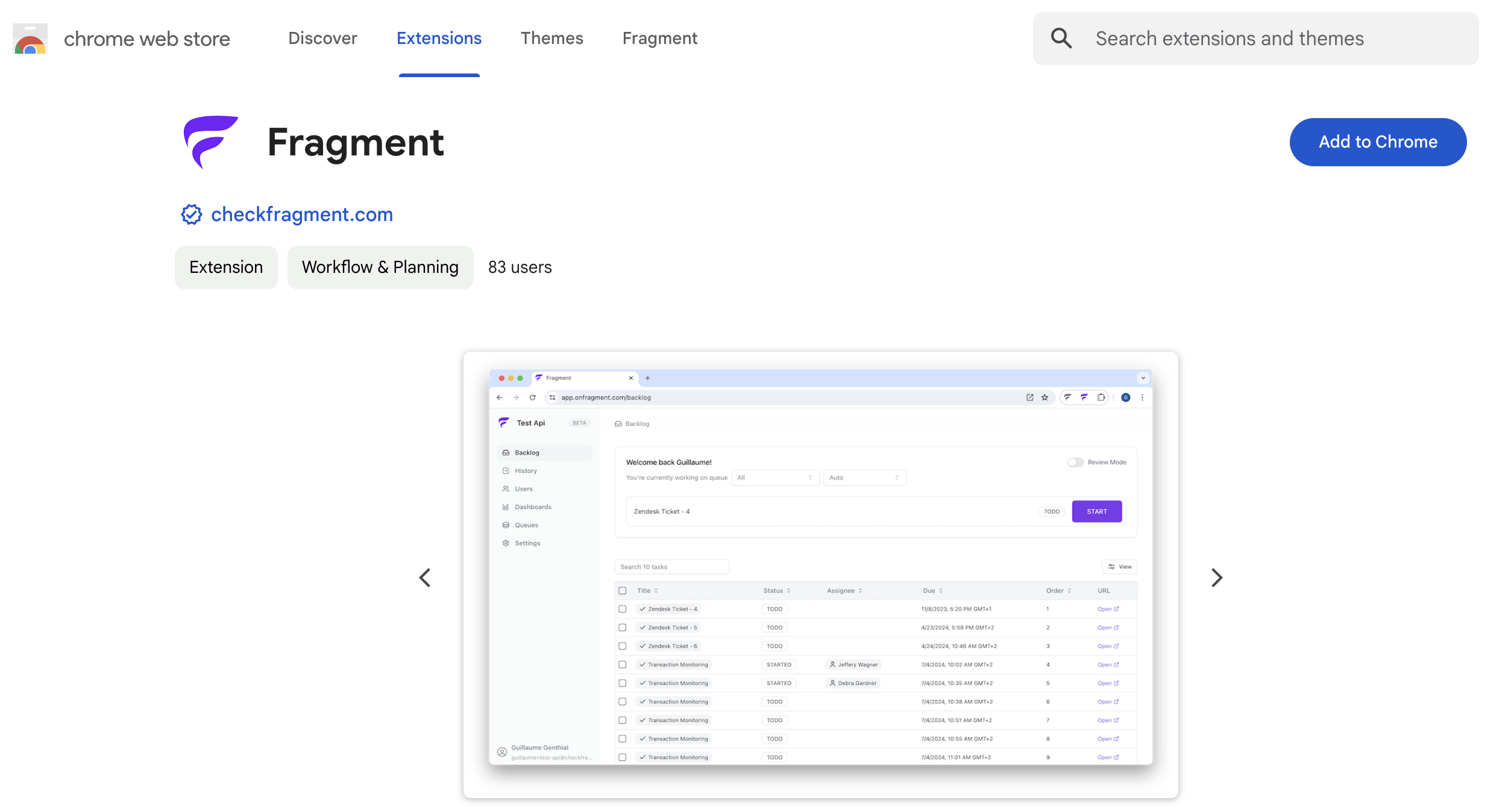Click the verified publisher badge icon
The height and width of the screenshot is (812, 1508).
tap(192, 214)
